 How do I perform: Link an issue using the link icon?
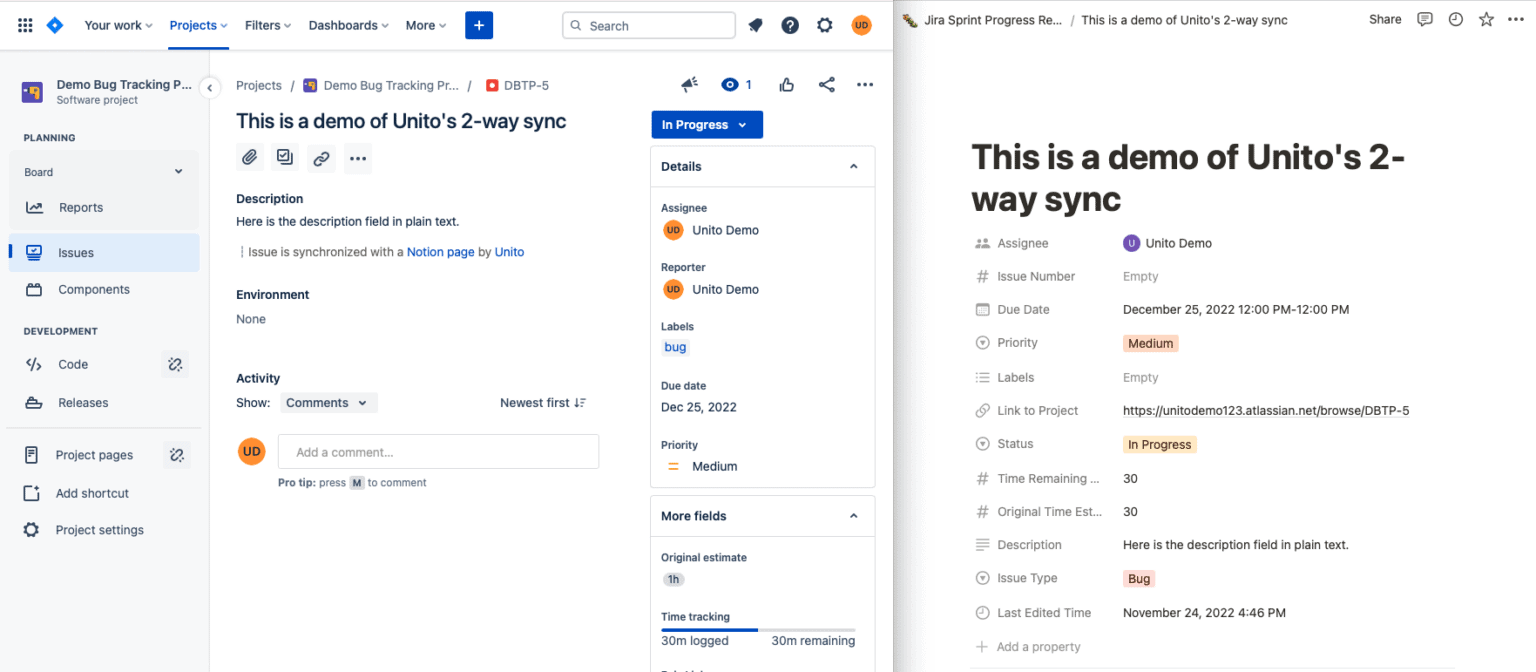click(320, 157)
